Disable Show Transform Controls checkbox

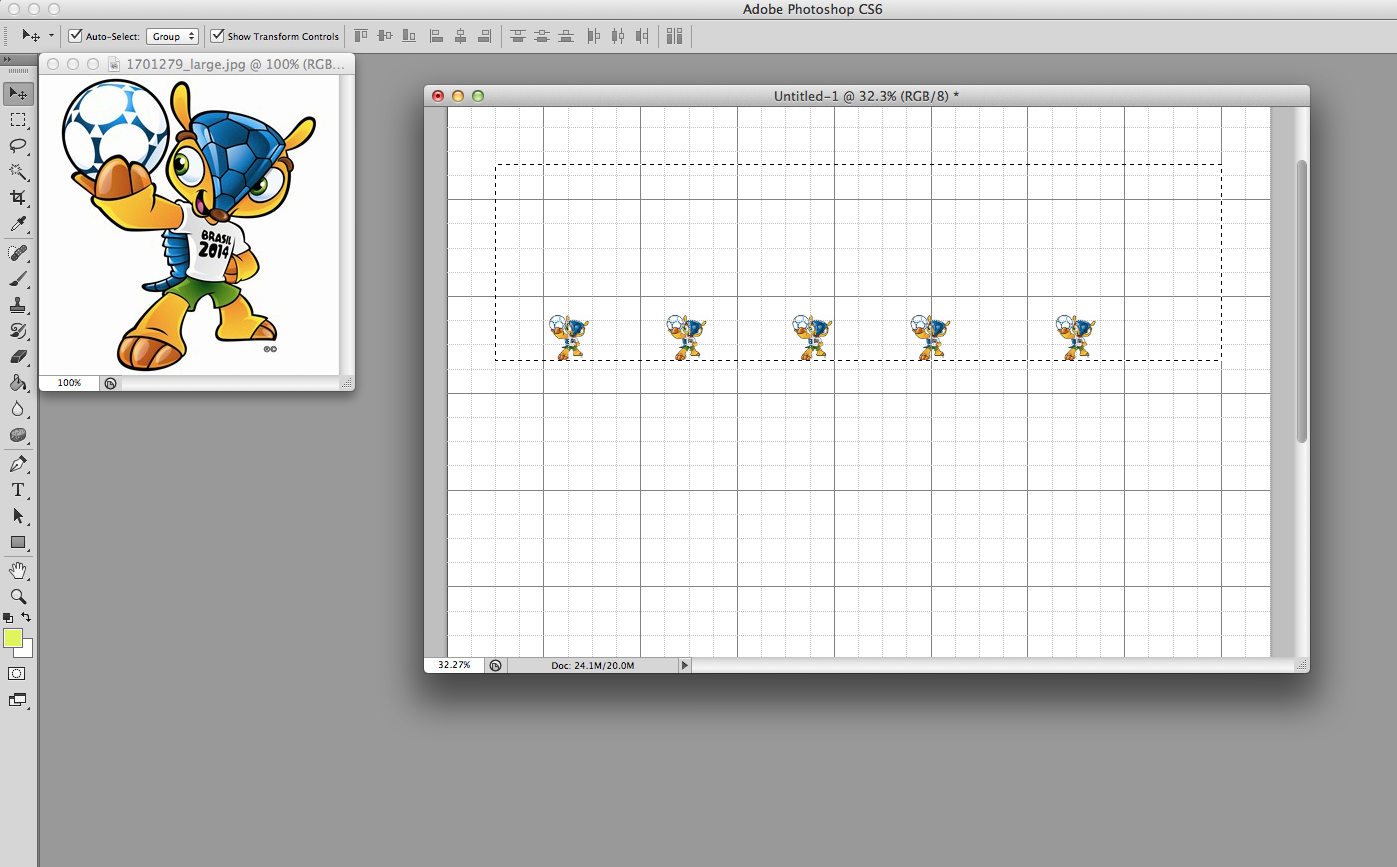(217, 36)
